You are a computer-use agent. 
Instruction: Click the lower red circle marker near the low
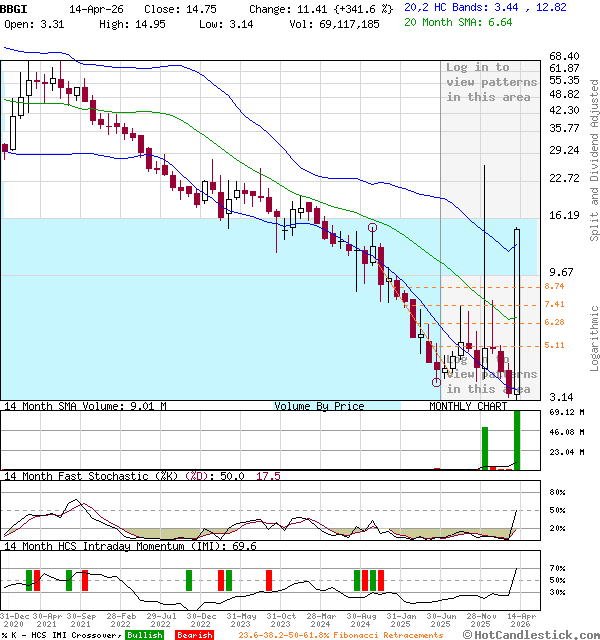(x=436, y=382)
